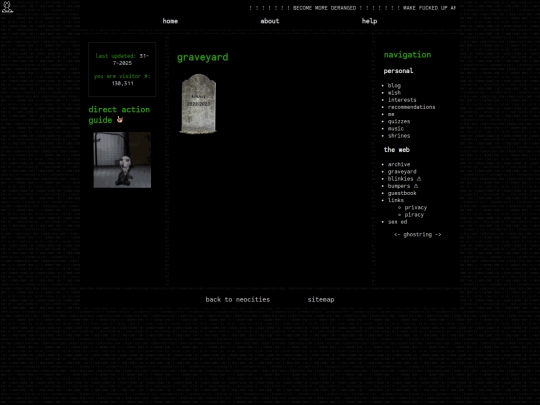Go to the home page
This screenshot has height=405, width=540.
(x=170, y=21)
